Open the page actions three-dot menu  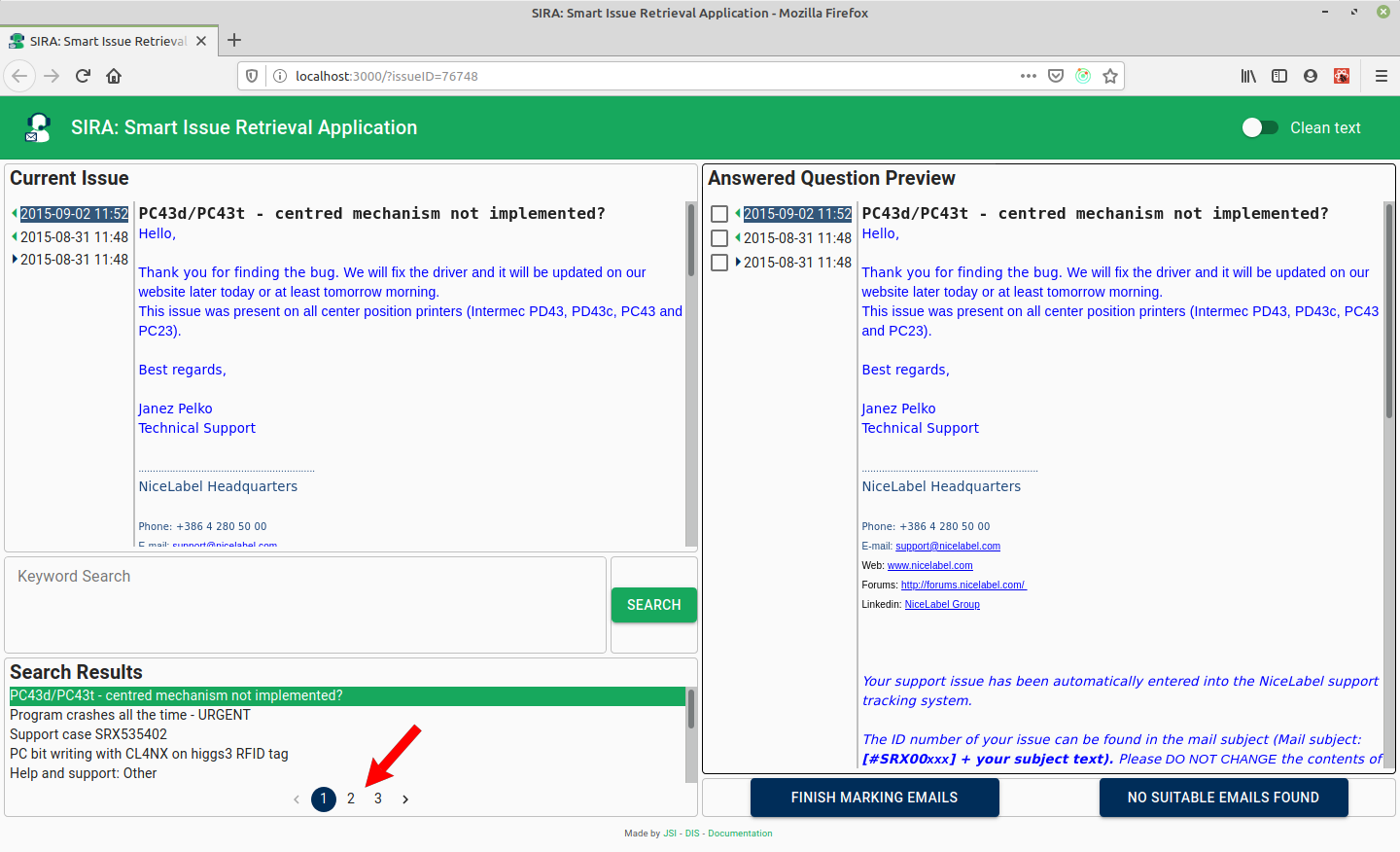(1028, 75)
